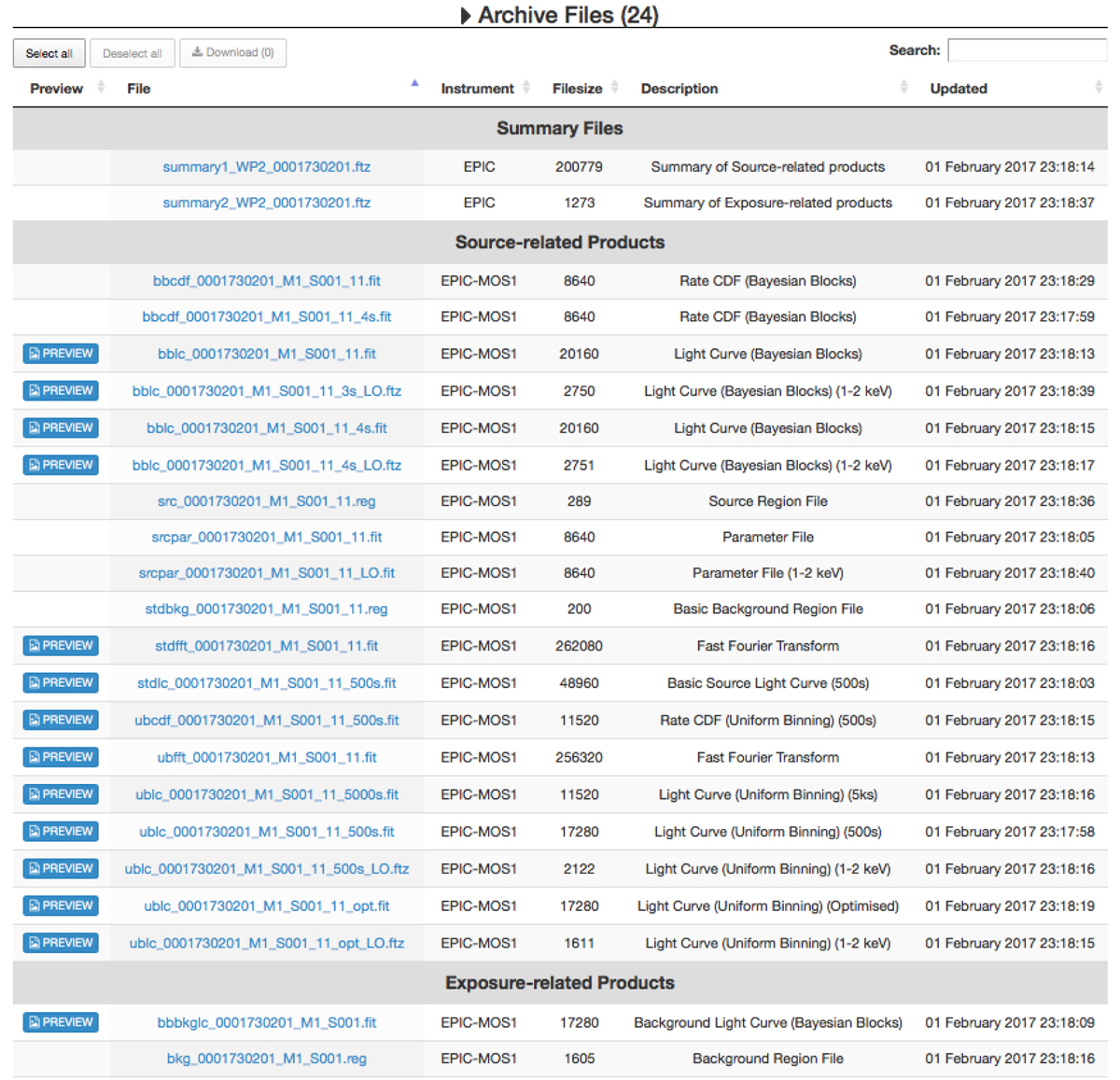Screen dimensions: 1120x1080
Task: Click the Download (0) button
Action: [x=233, y=52]
